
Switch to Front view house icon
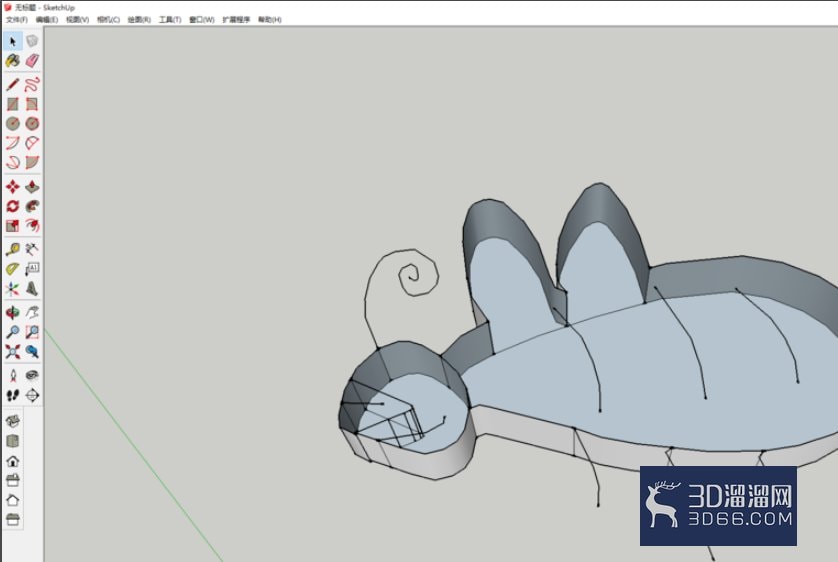(13, 460)
